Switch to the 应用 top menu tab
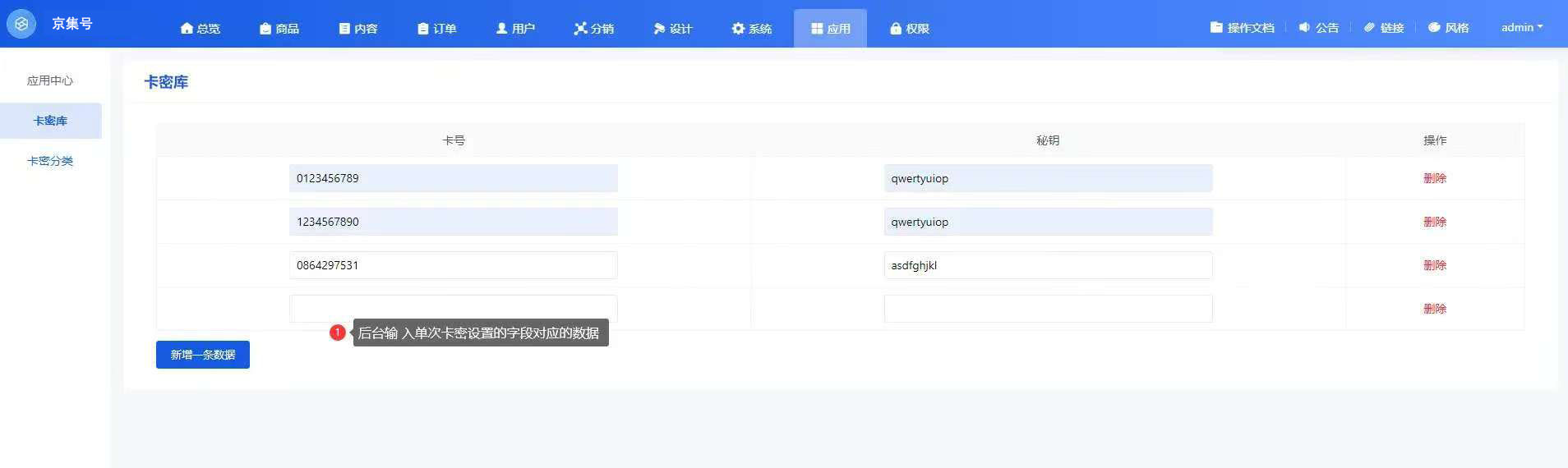The image size is (1568, 468). tap(830, 29)
